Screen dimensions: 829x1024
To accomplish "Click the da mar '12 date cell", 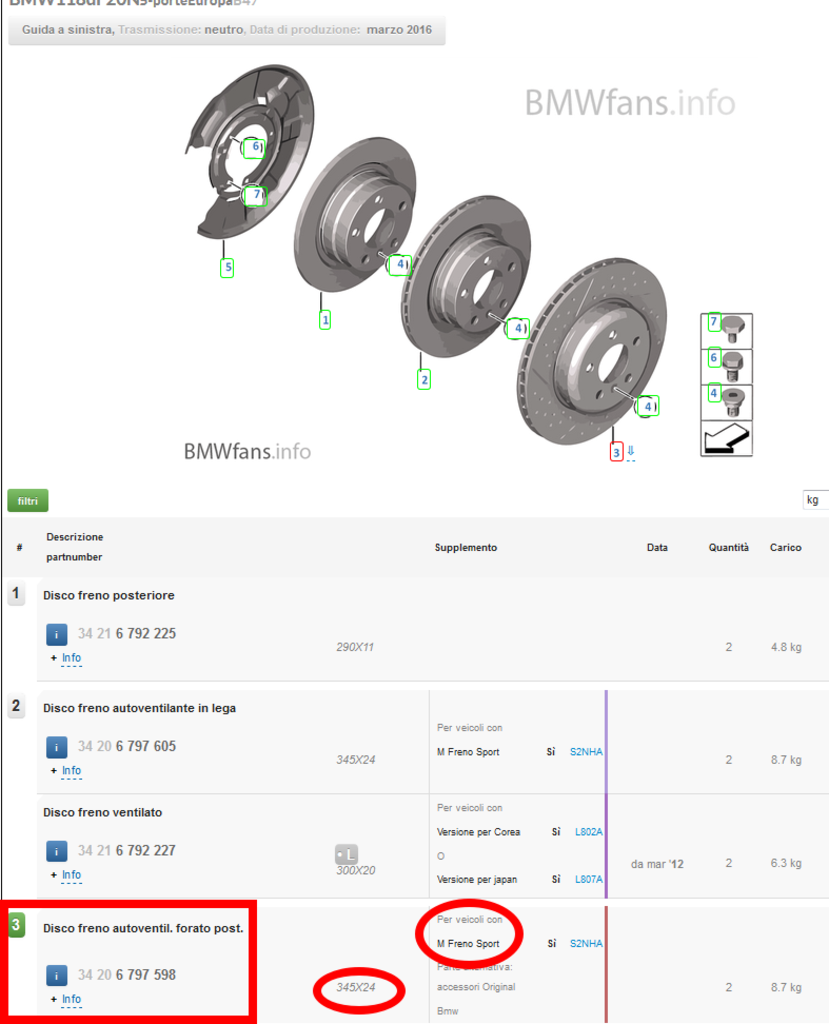I will tap(657, 864).
